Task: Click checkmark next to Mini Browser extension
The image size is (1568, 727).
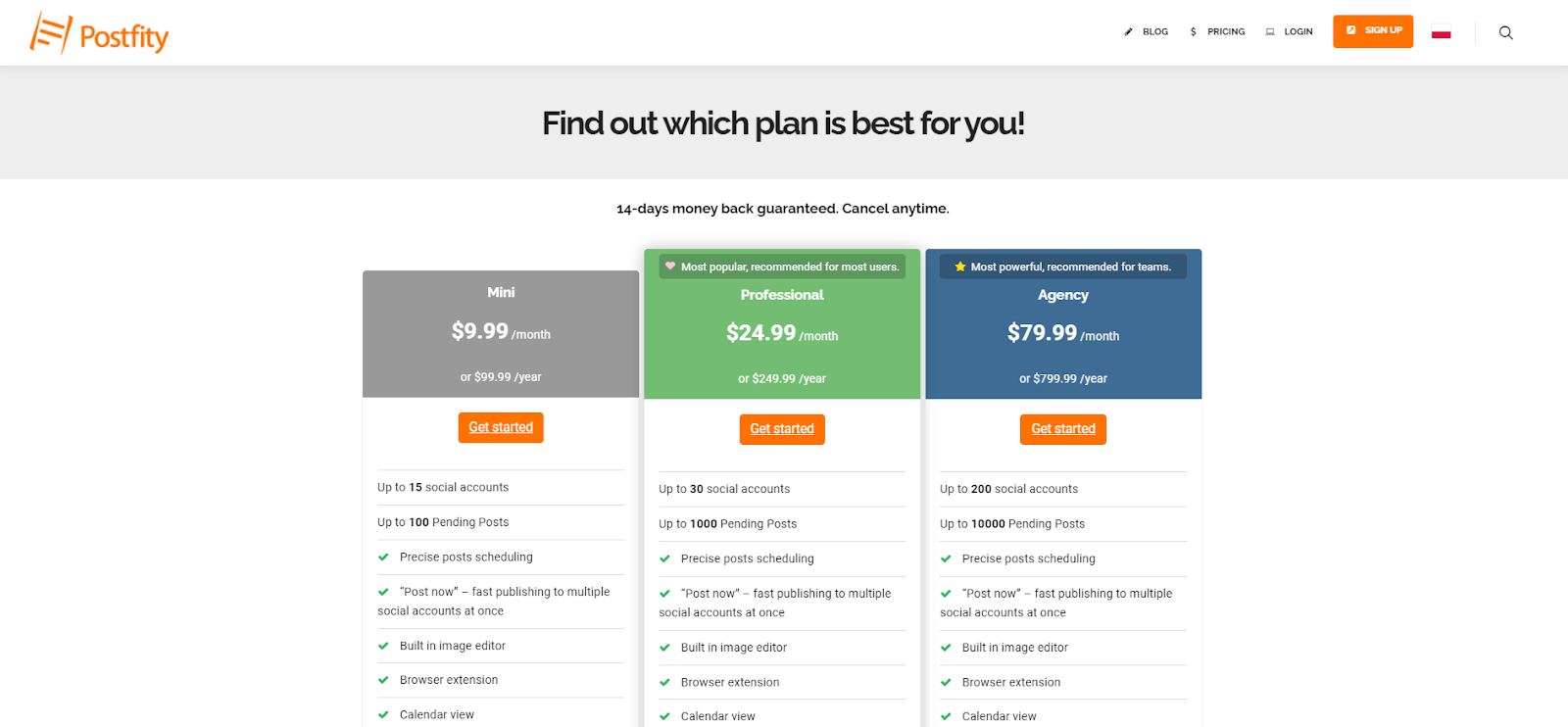Action: (383, 680)
